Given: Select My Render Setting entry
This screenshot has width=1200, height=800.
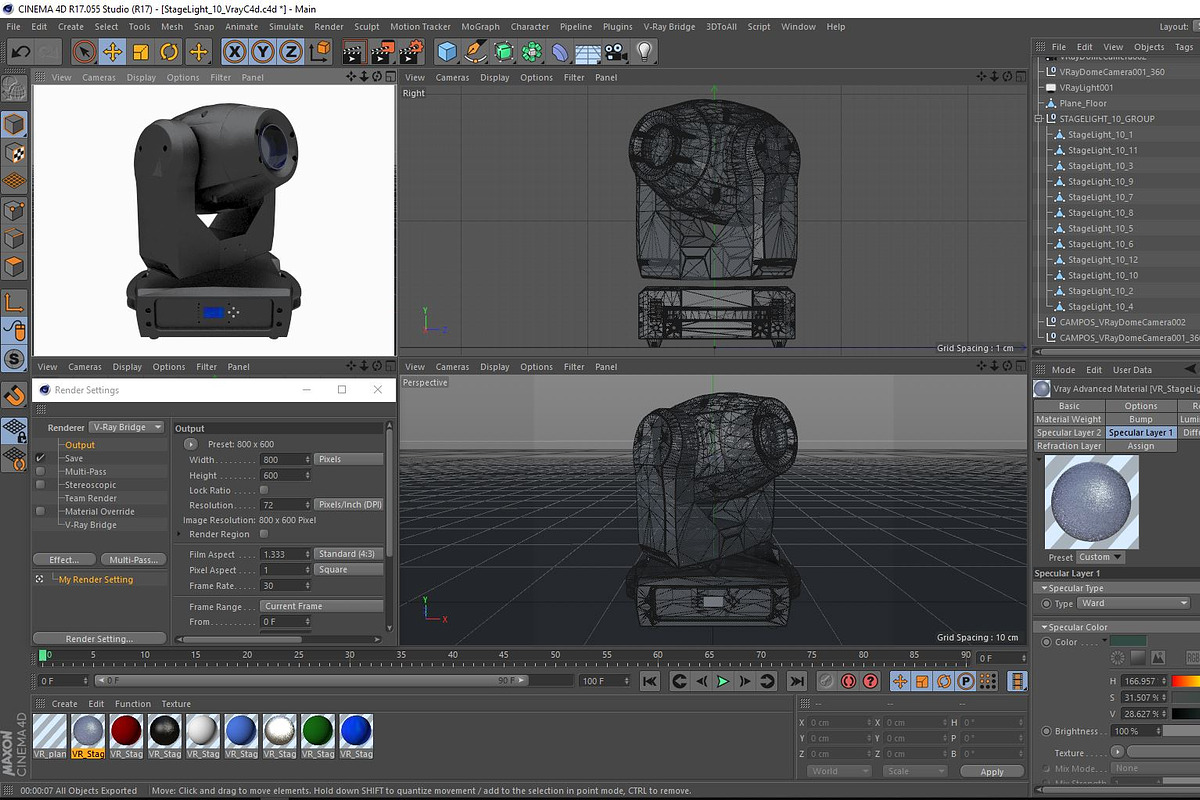Looking at the screenshot, I should coord(96,580).
